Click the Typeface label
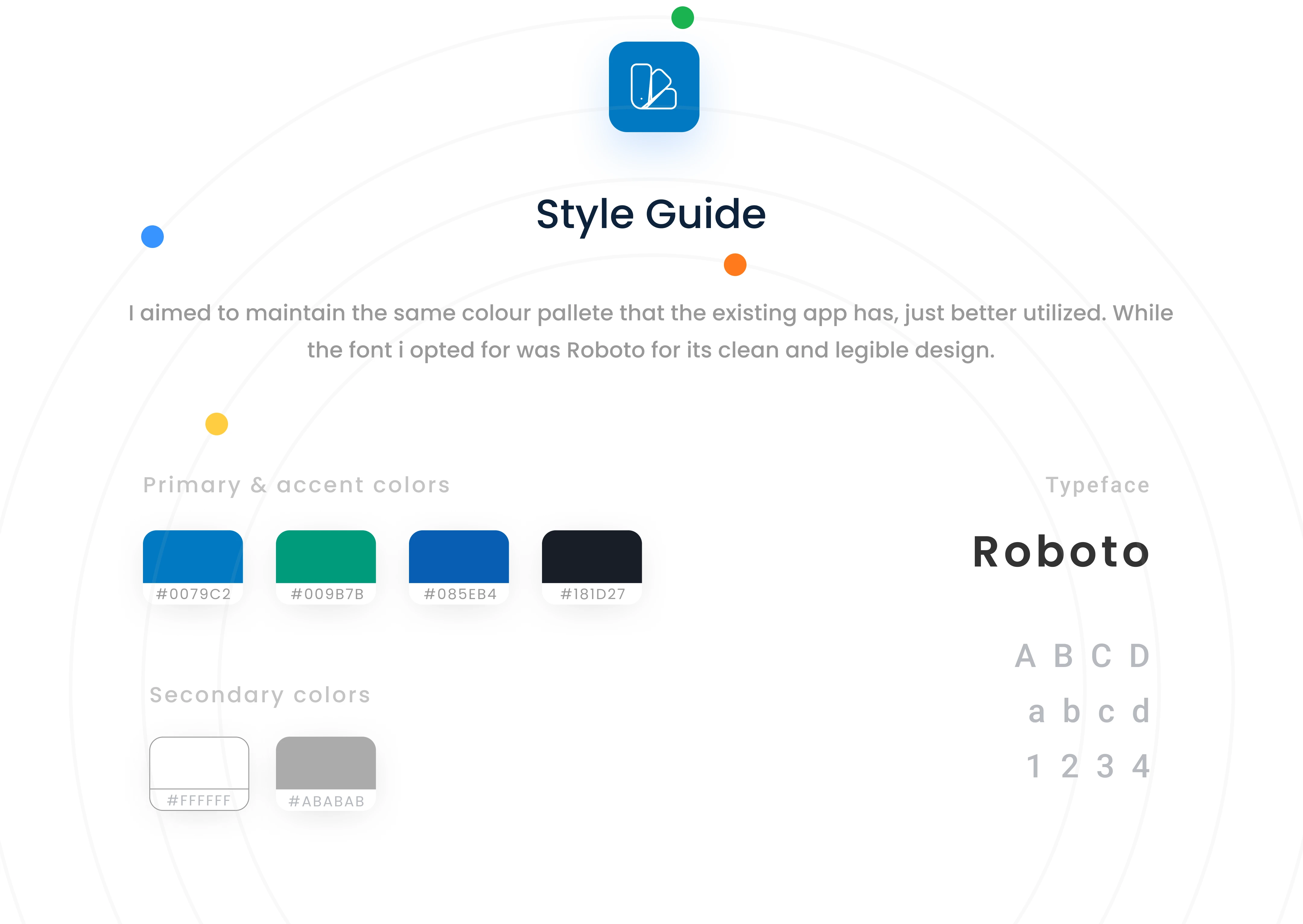 click(x=1097, y=485)
